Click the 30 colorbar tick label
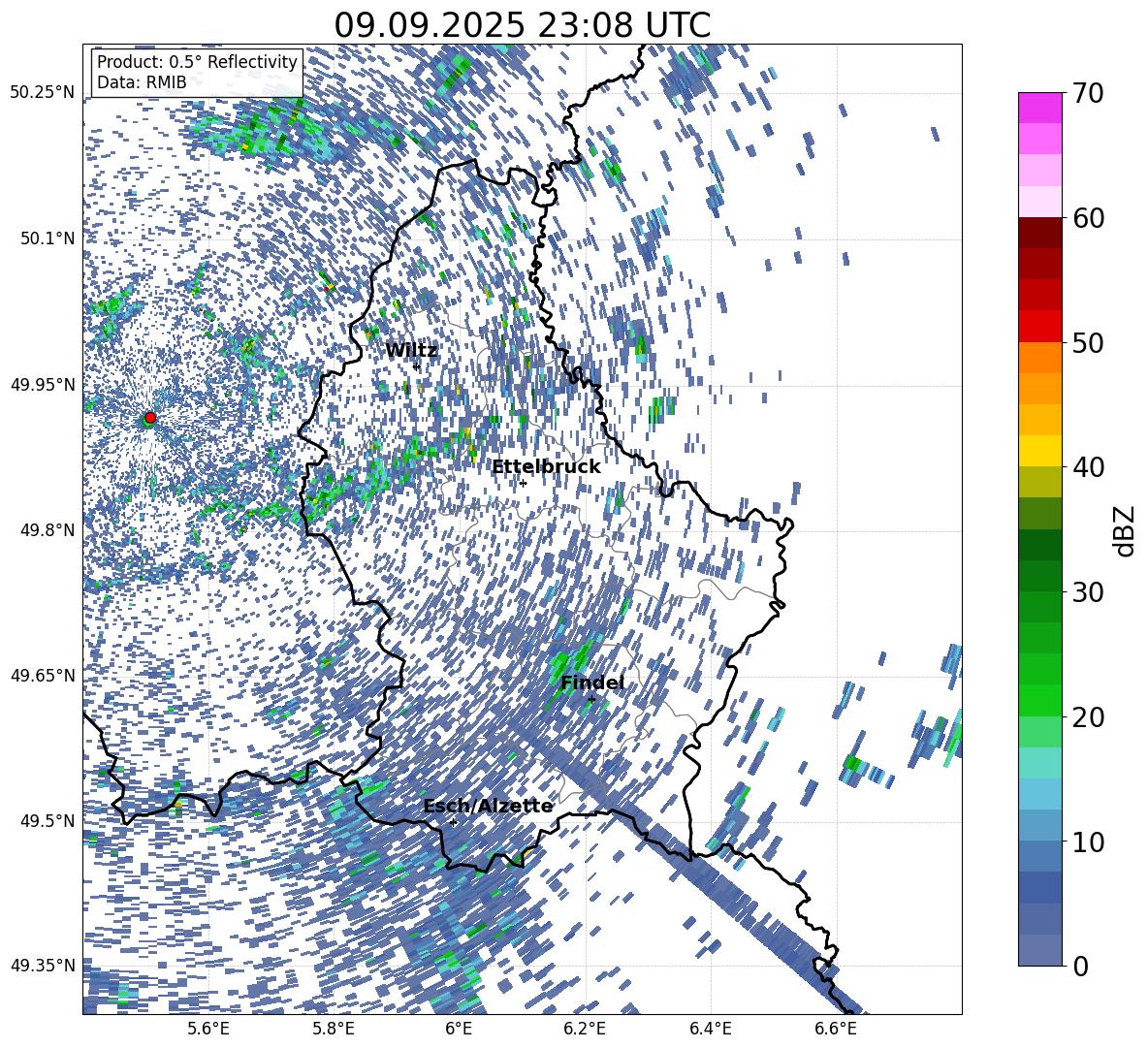This screenshot has height=1048, width=1148. [x=1088, y=592]
